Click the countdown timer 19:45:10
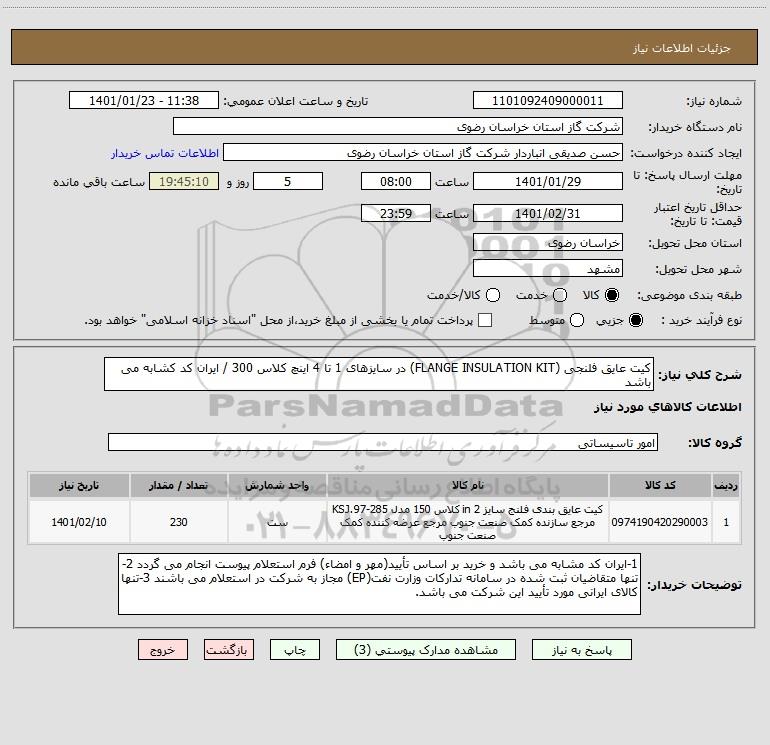Image resolution: width=770 pixels, height=745 pixels. click(184, 181)
